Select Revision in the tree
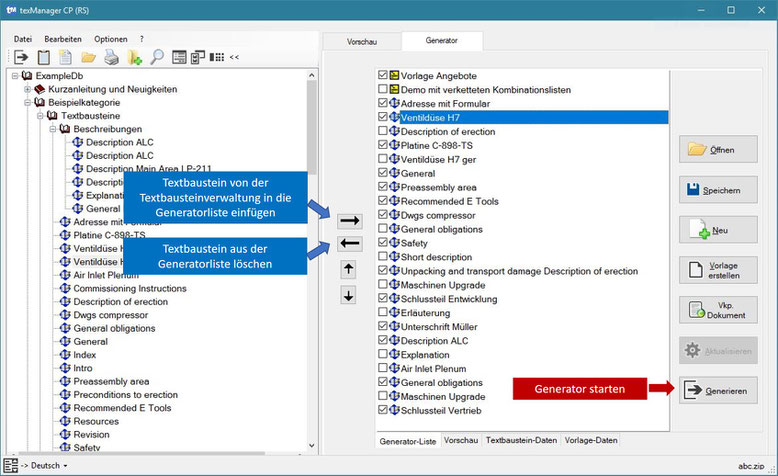This screenshot has height=476, width=778. tap(91, 434)
